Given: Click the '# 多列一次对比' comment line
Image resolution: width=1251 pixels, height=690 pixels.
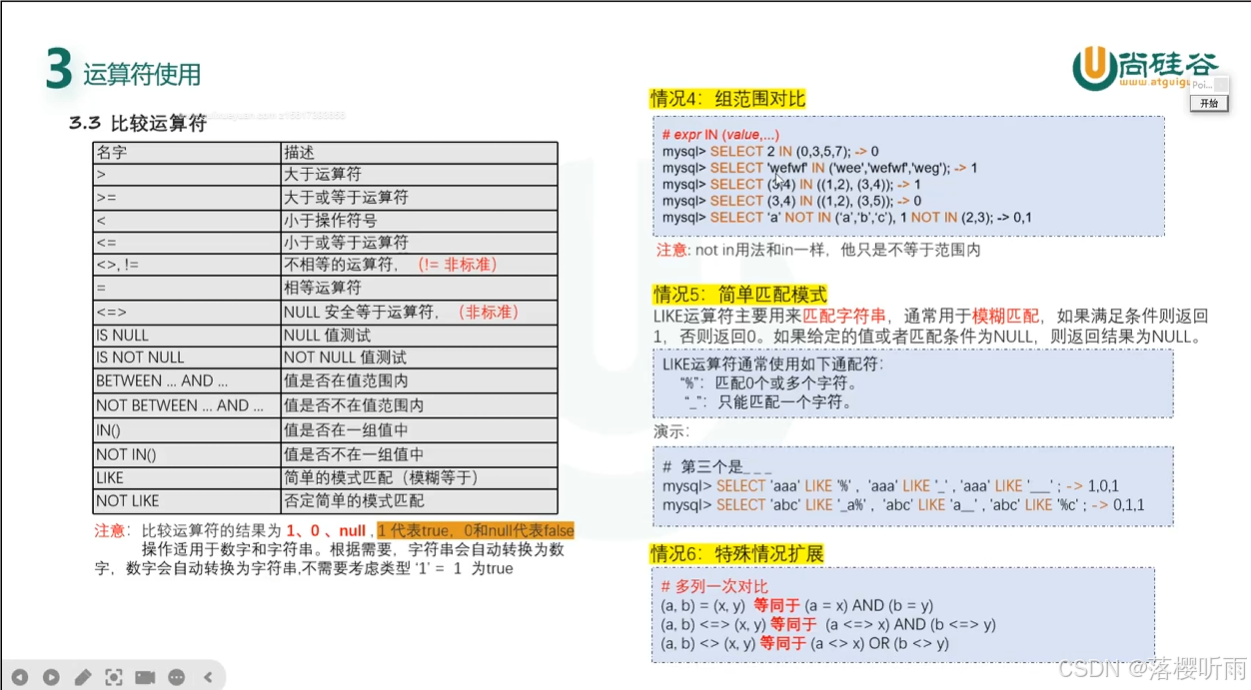Looking at the screenshot, I should 715,586.
